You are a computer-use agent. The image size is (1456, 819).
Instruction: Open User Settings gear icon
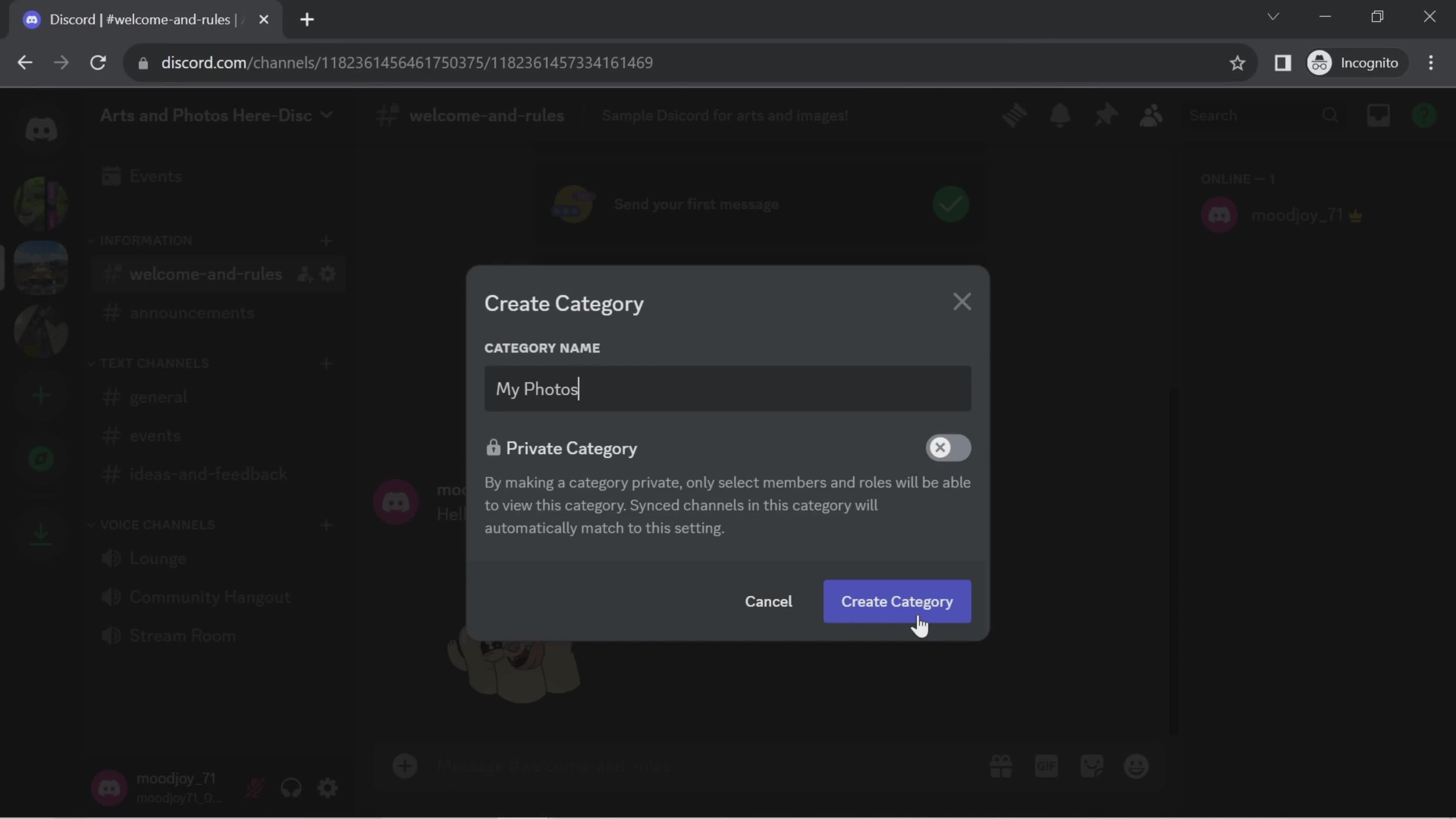click(328, 788)
